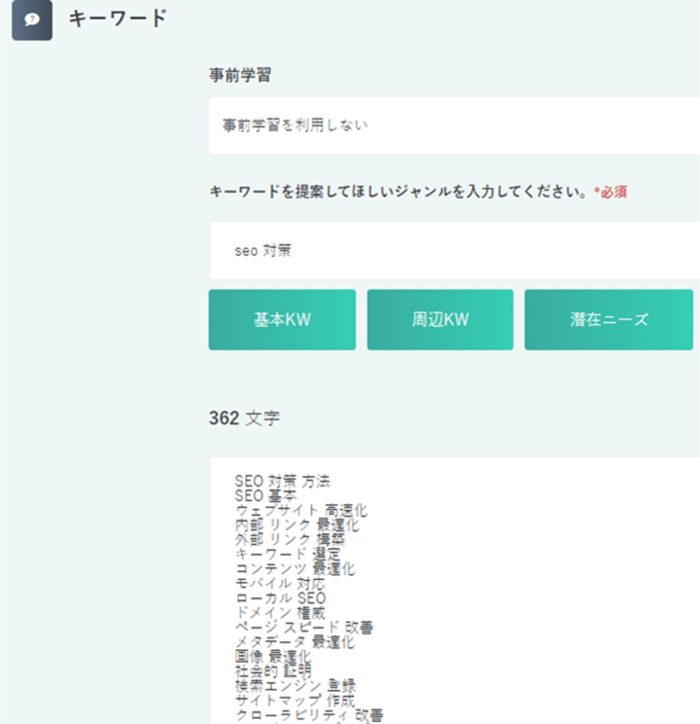
Task: Select result line 'SEO 対策 方法'
Action: tap(283, 481)
